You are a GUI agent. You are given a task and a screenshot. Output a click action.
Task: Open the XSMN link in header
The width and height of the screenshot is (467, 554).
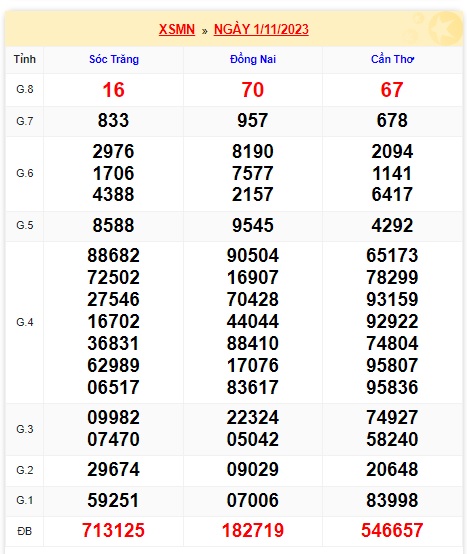click(x=177, y=29)
